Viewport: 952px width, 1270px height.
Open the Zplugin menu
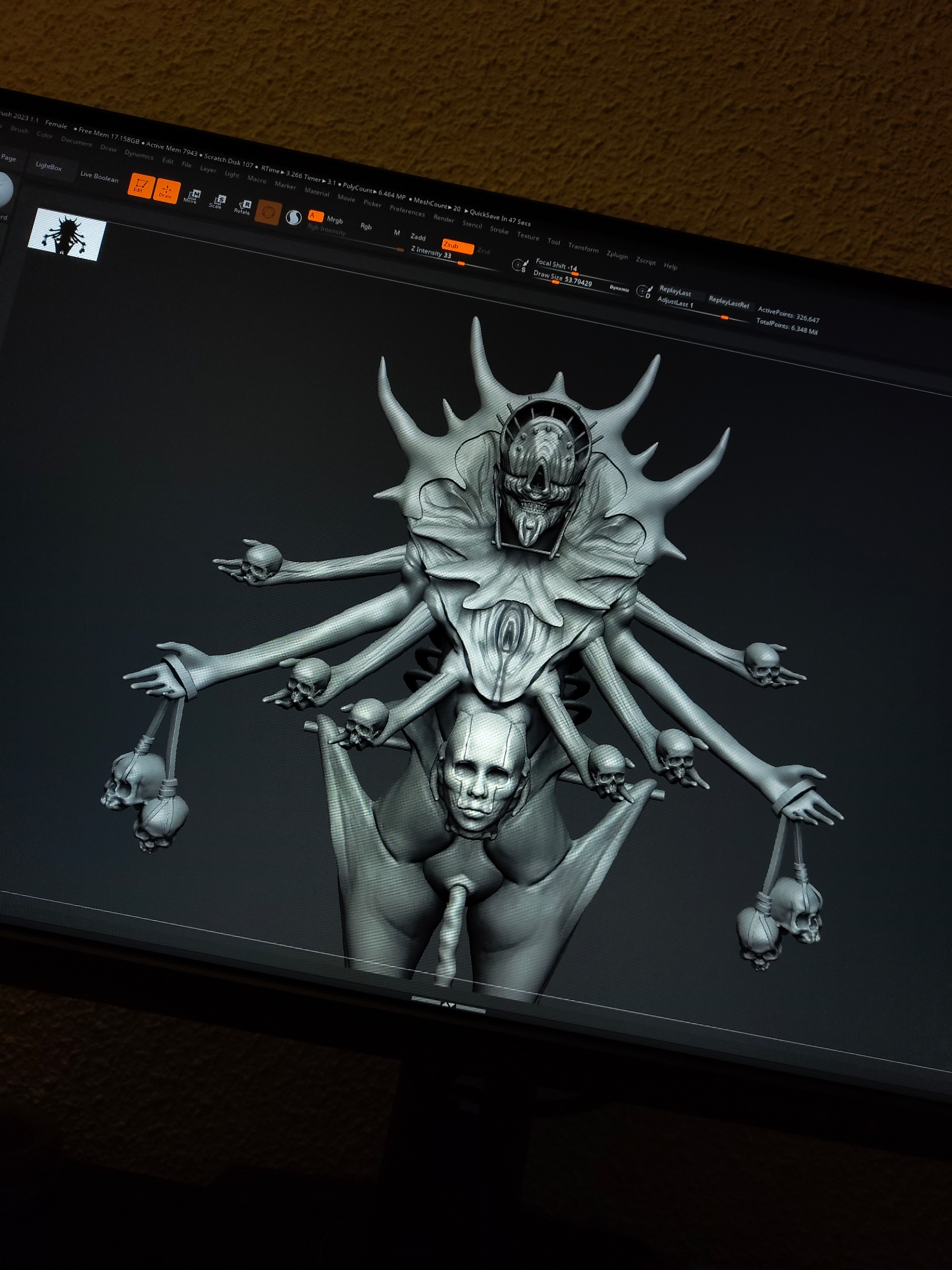[x=616, y=255]
